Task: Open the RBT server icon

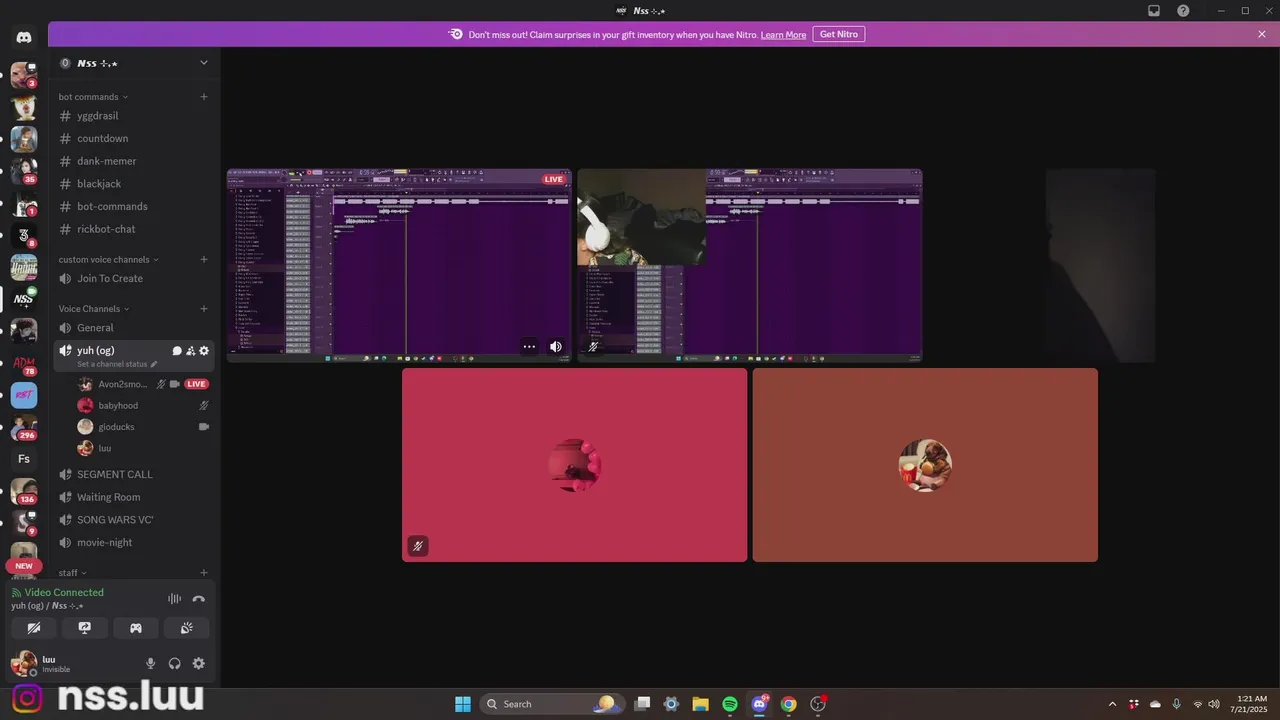Action: pos(24,395)
